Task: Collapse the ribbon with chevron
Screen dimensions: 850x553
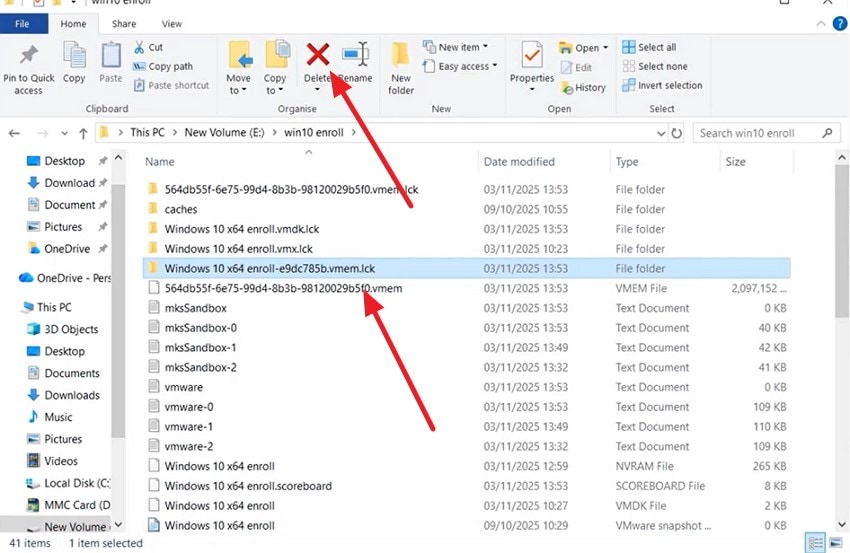Action: click(x=821, y=23)
